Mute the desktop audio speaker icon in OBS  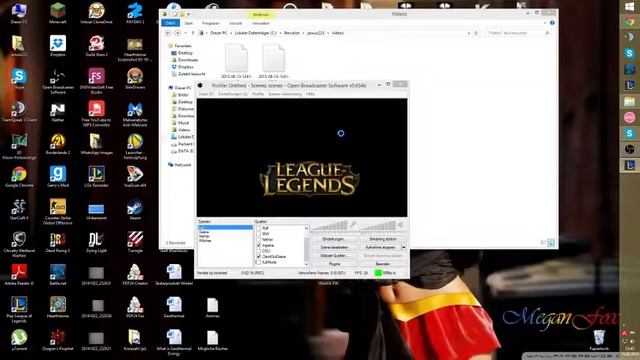400,224
